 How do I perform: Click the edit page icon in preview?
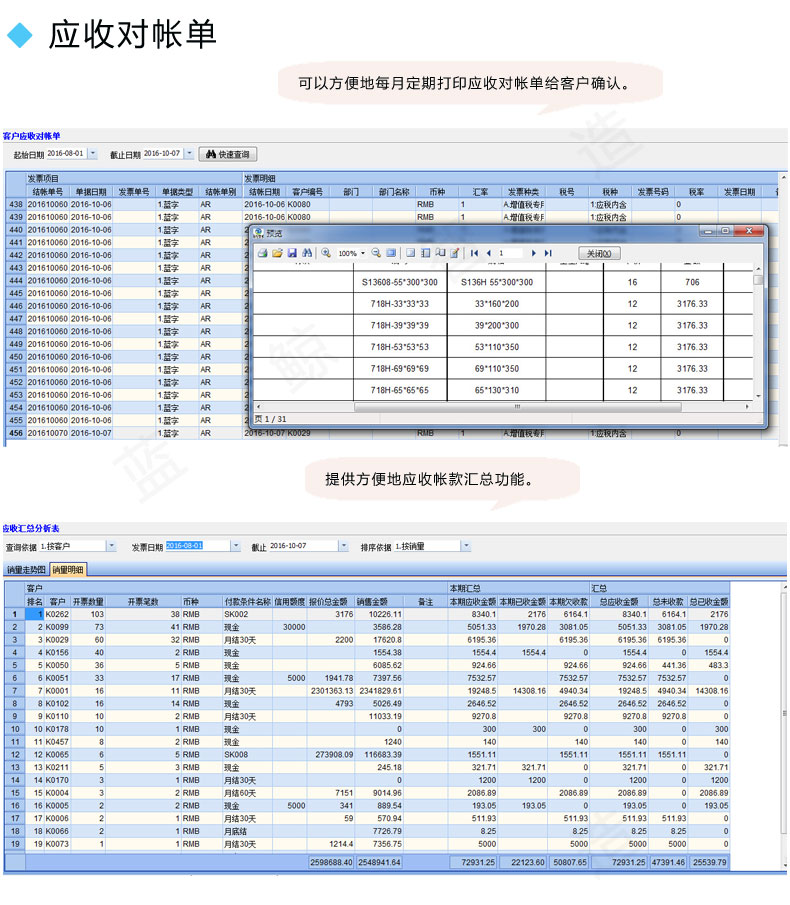455,253
